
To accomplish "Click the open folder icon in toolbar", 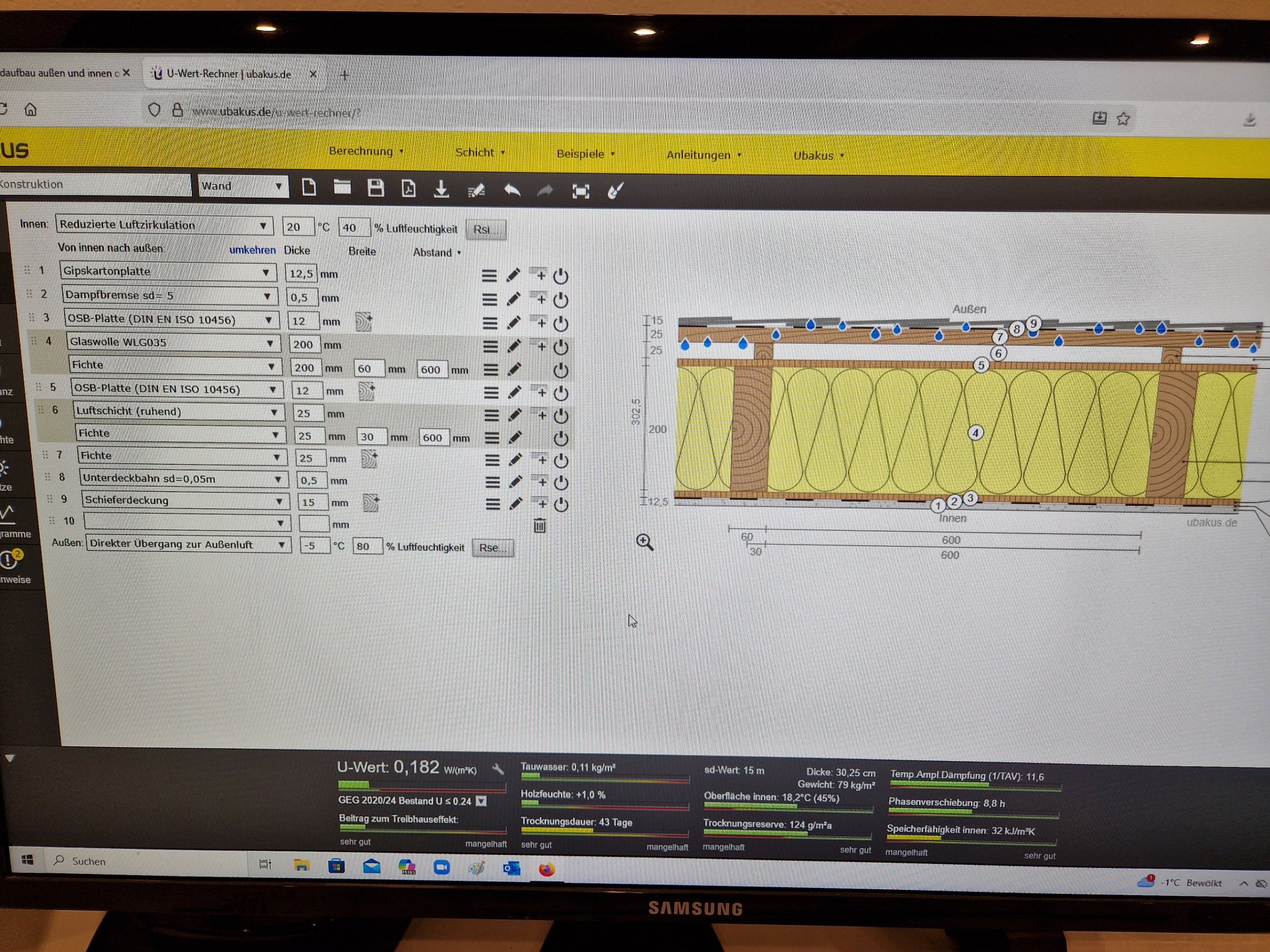I will 342,188.
